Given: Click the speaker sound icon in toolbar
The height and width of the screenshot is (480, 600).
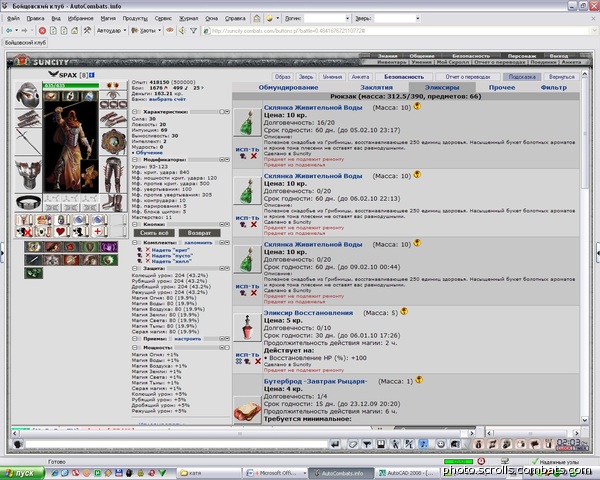Looking at the screenshot, I should coord(182,31).
